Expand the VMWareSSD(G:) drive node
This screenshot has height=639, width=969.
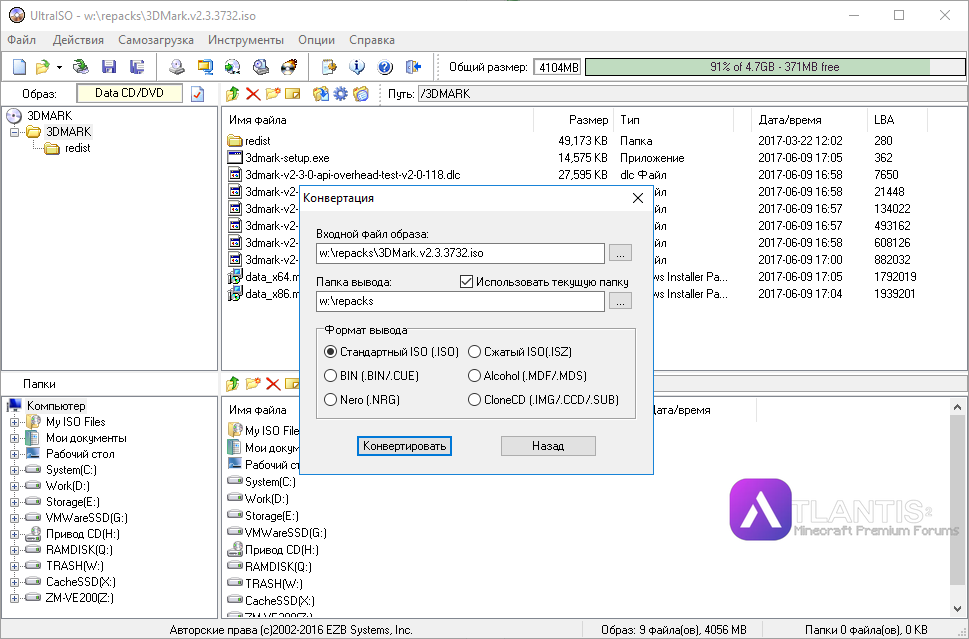coord(14,518)
